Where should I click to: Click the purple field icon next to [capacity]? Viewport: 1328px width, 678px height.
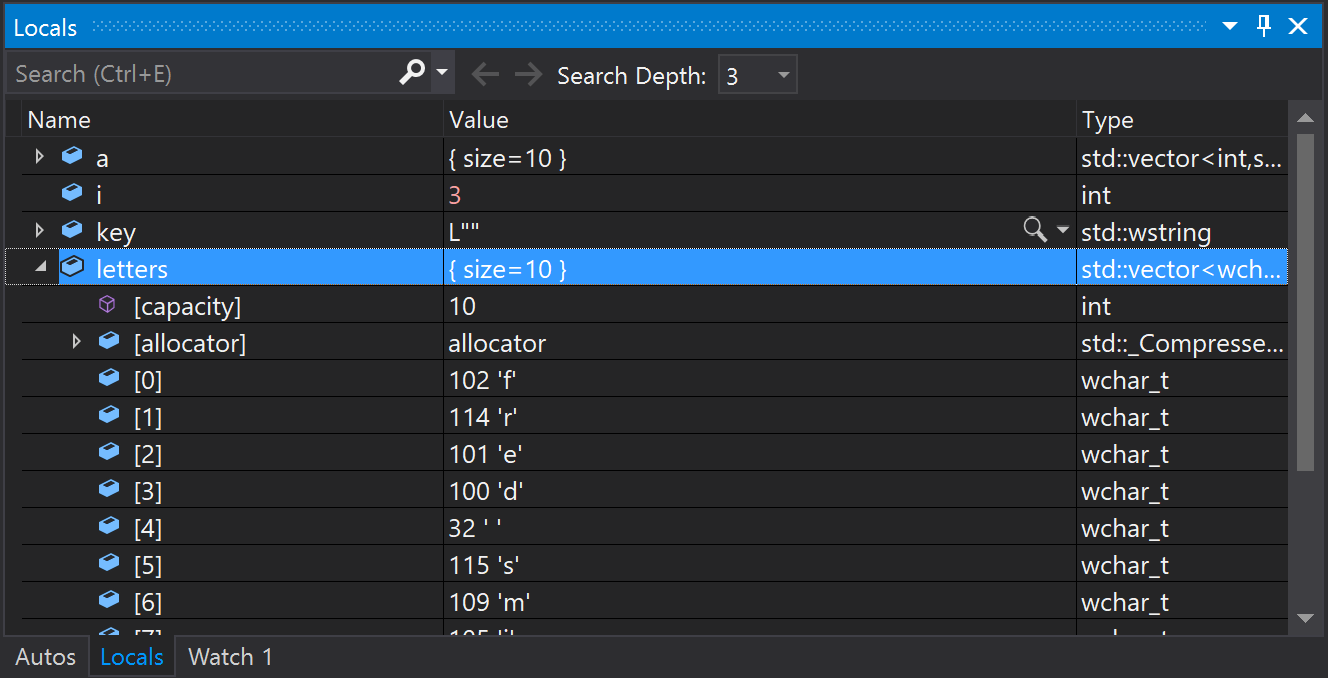pos(107,303)
